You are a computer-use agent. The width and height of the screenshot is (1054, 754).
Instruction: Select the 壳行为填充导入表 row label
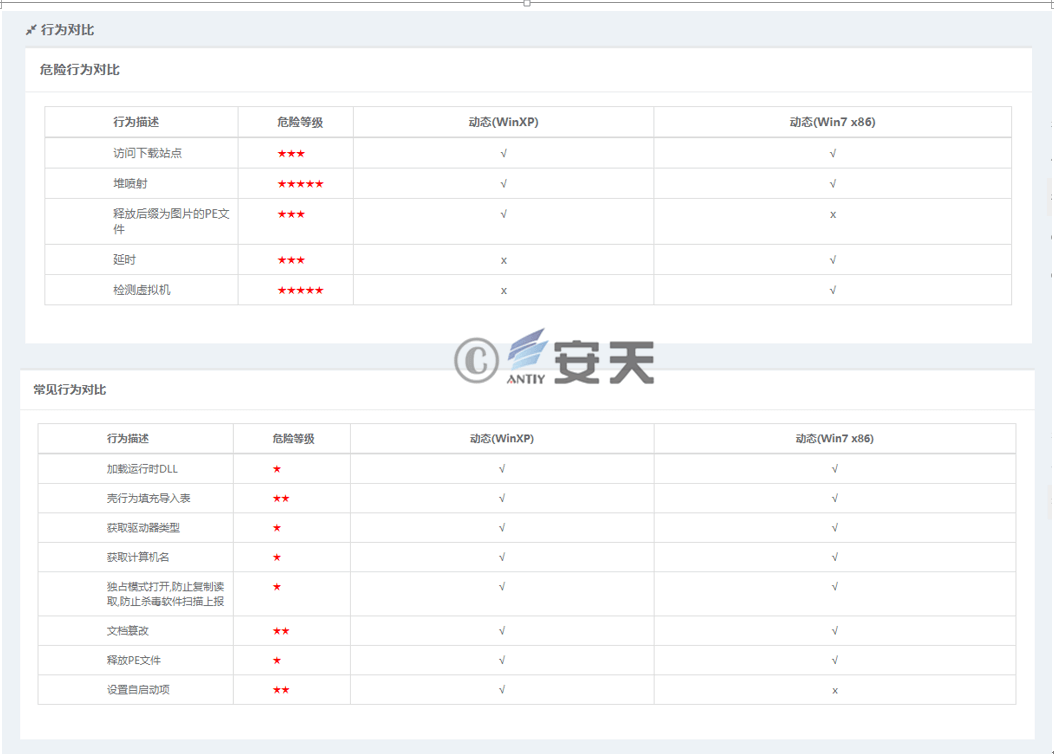click(148, 498)
